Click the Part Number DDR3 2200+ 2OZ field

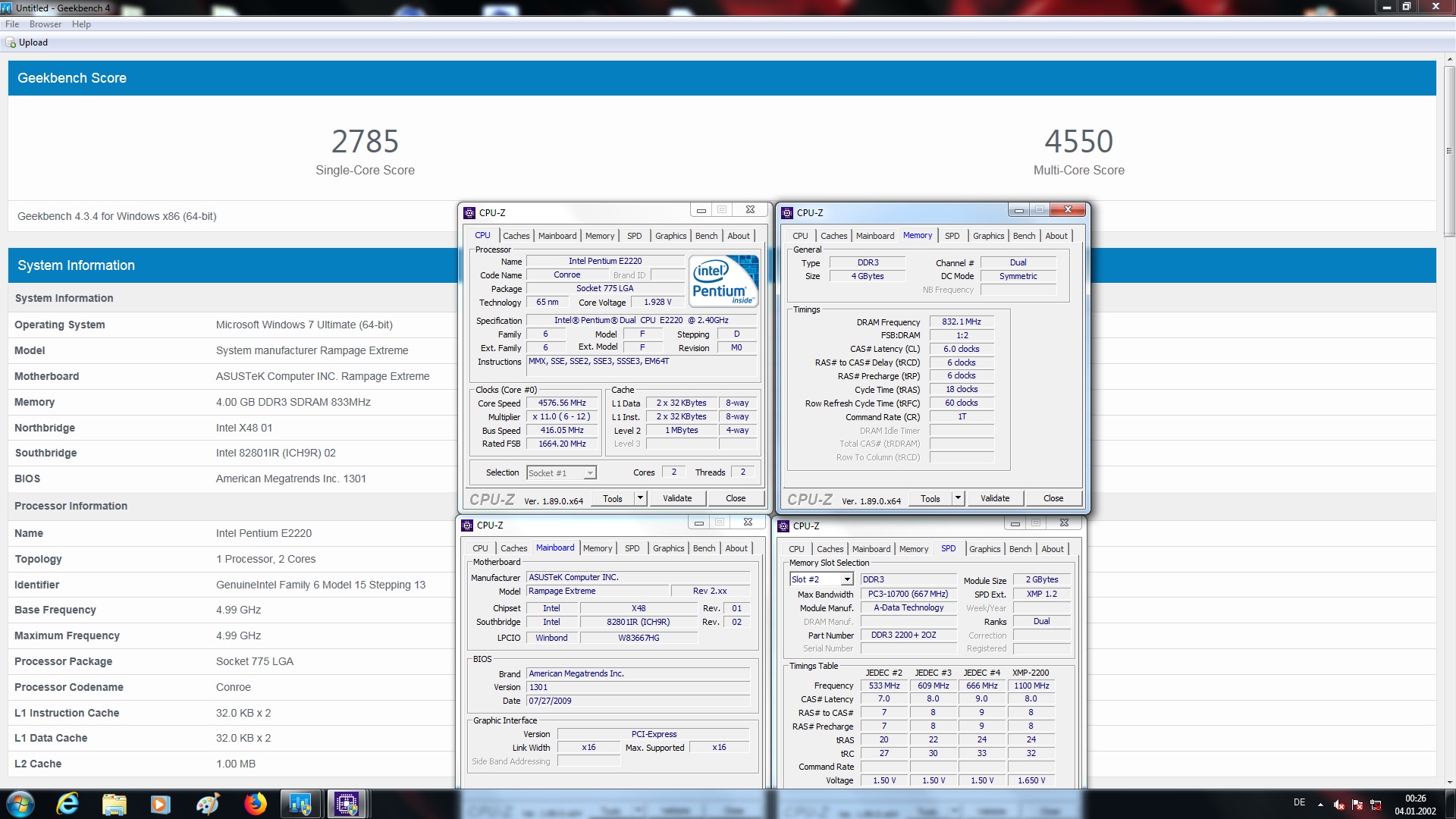click(x=908, y=635)
